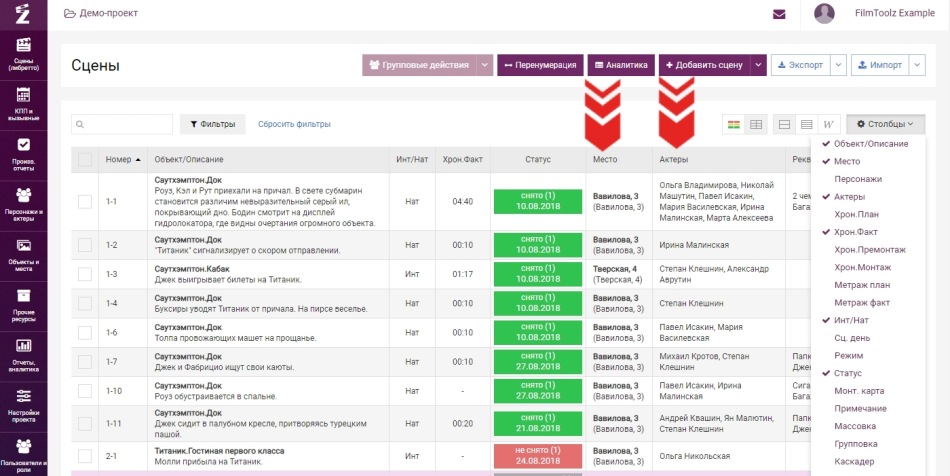This screenshot has width=950, height=476.
Task: Open Персонажи и актеры sidebar section
Action: tap(24, 205)
